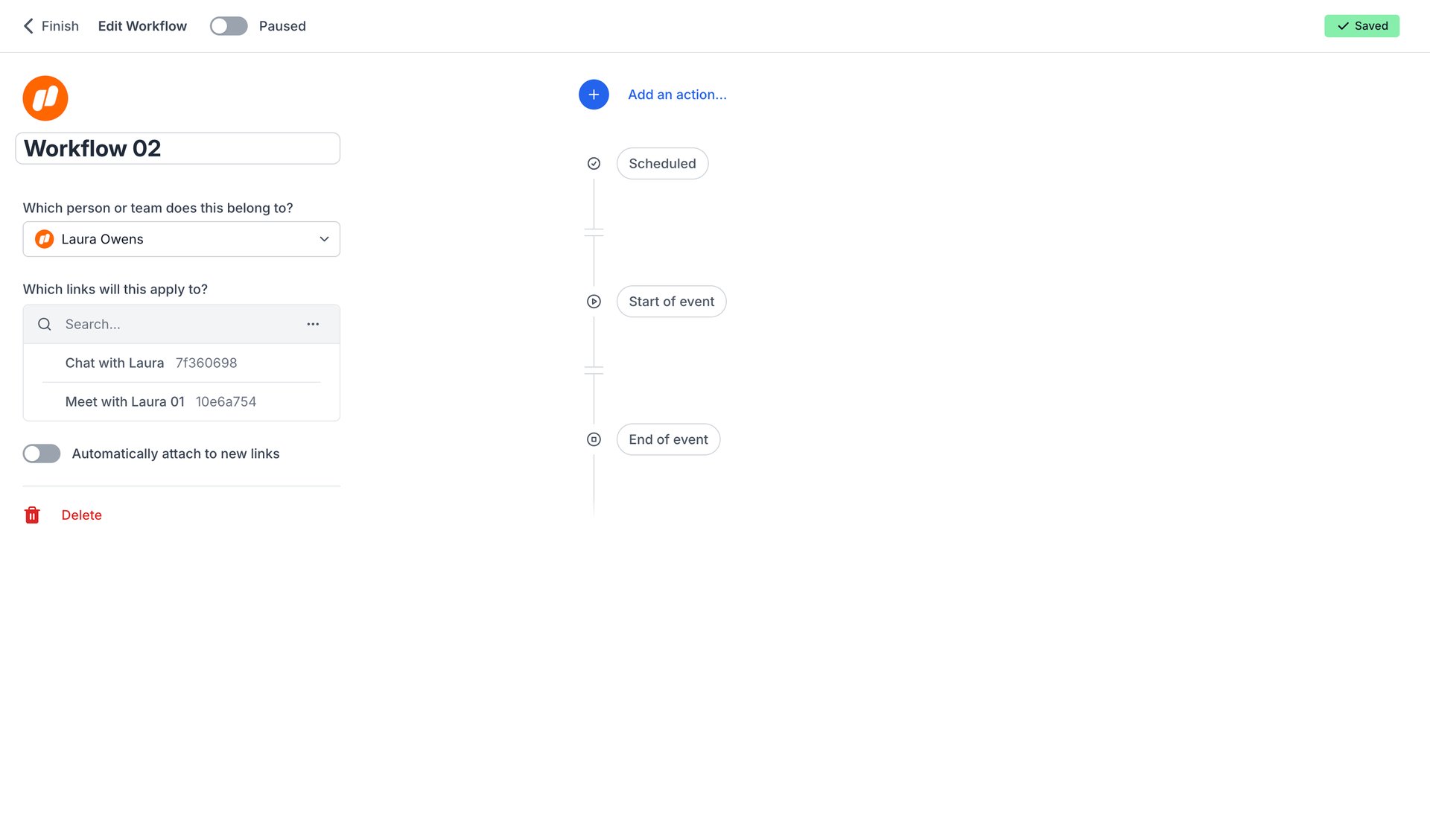
Task: Click the magnifier icon in the links search field
Action: click(x=44, y=324)
